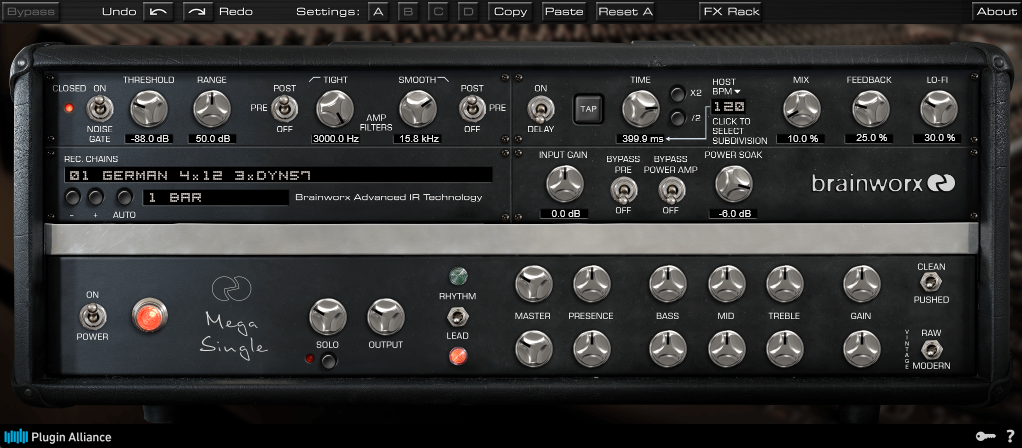Open the FX Rack
This screenshot has height=448, width=1022.
731,12
